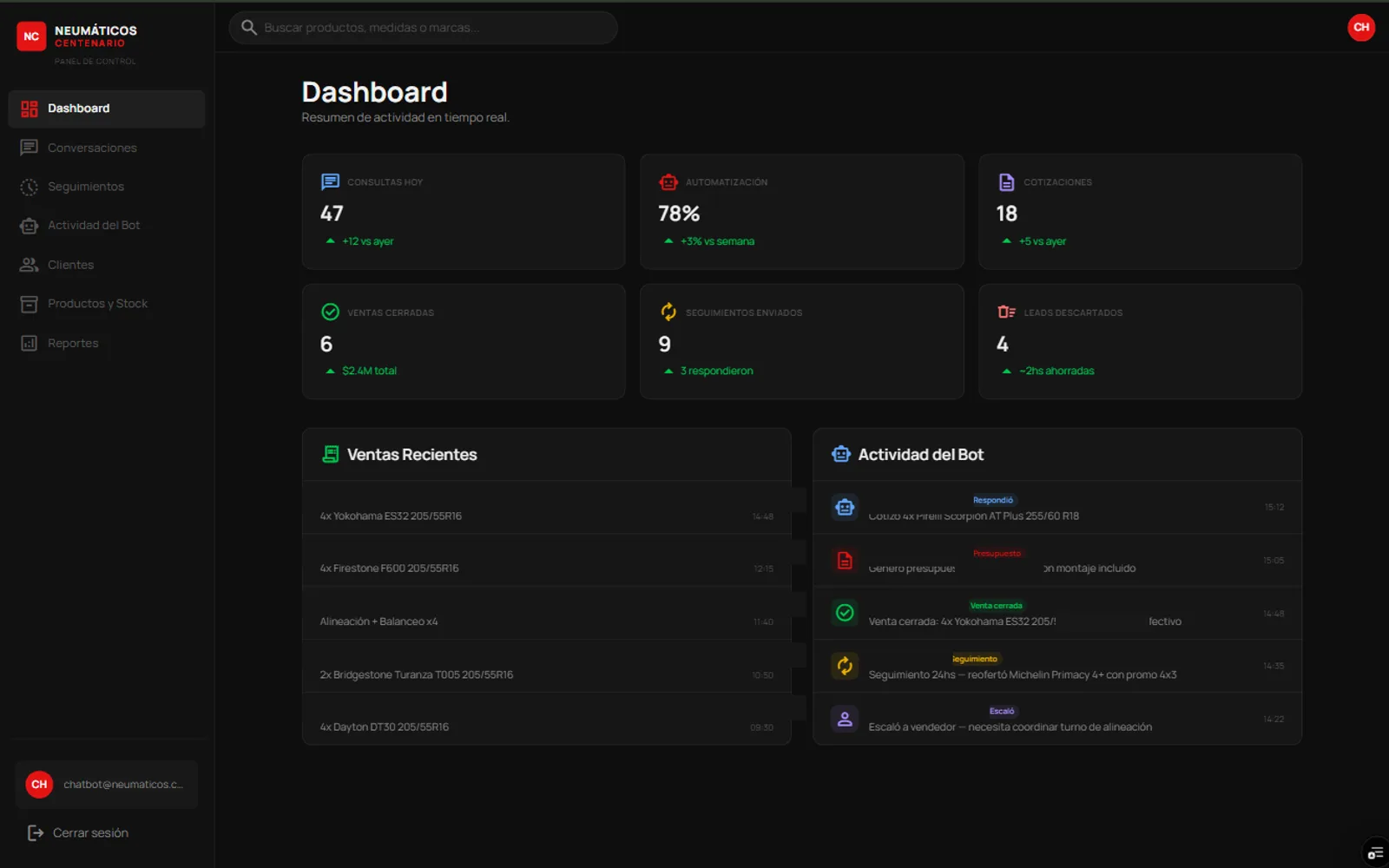Click the Escaló person icon

[x=845, y=719]
